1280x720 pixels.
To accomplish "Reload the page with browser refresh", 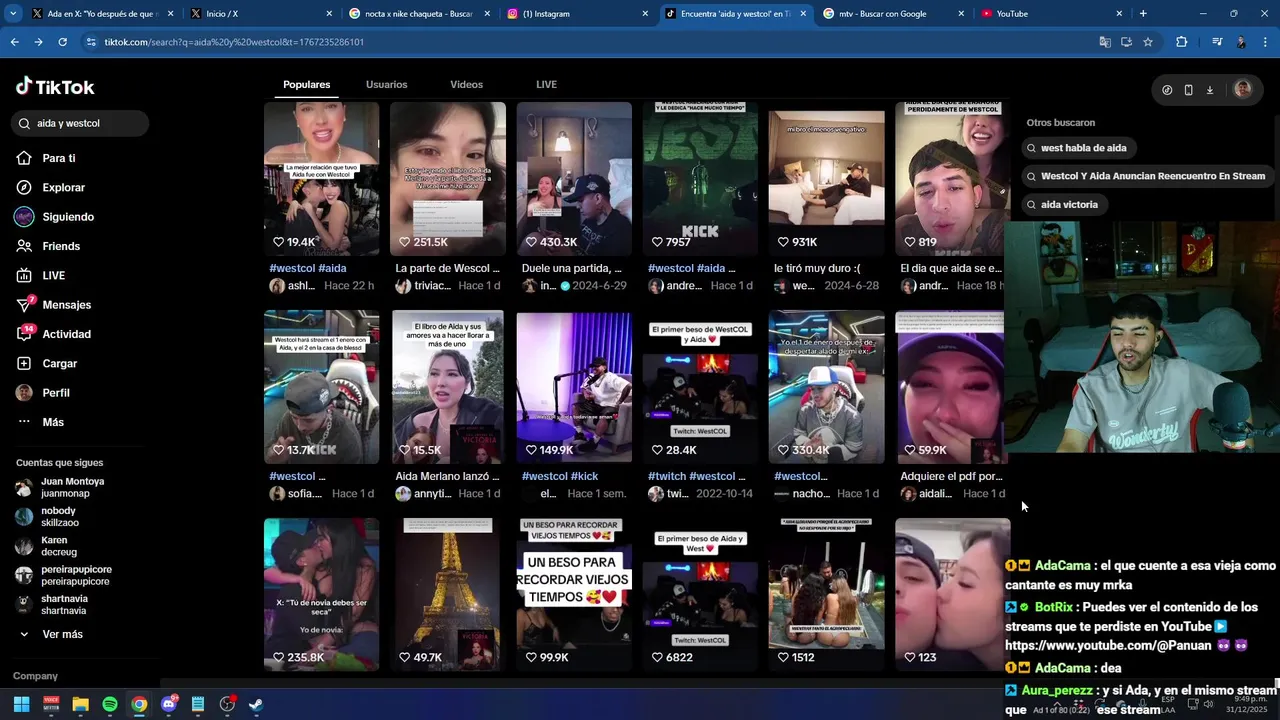I will [62, 42].
